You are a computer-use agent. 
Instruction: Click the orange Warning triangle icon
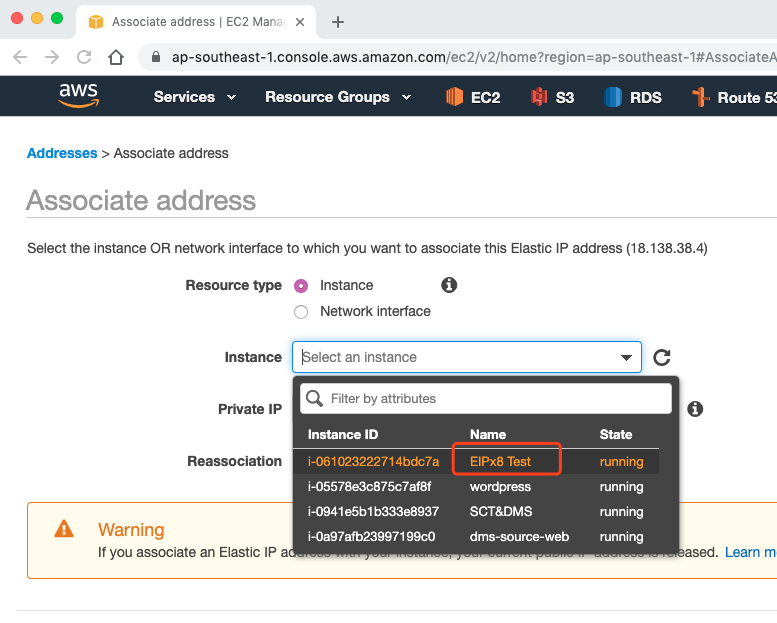64,529
